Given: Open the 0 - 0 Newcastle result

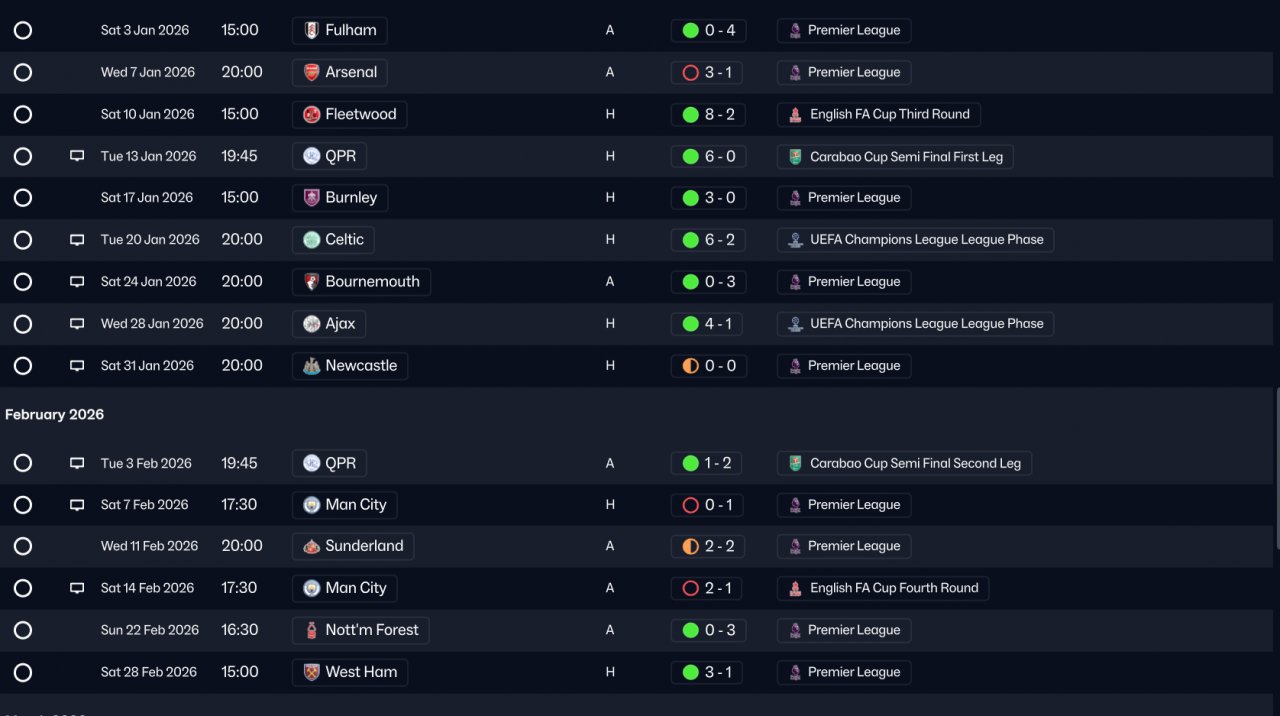Looking at the screenshot, I should (x=709, y=366).
